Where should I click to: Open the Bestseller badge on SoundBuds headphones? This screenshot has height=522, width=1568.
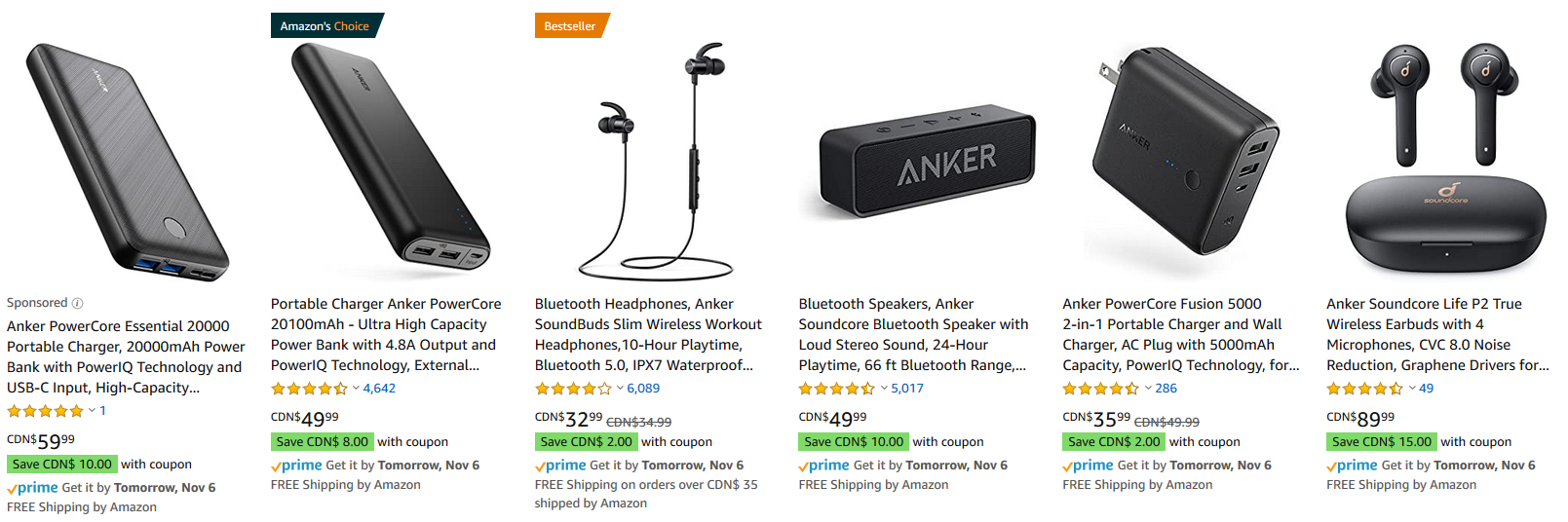[571, 25]
